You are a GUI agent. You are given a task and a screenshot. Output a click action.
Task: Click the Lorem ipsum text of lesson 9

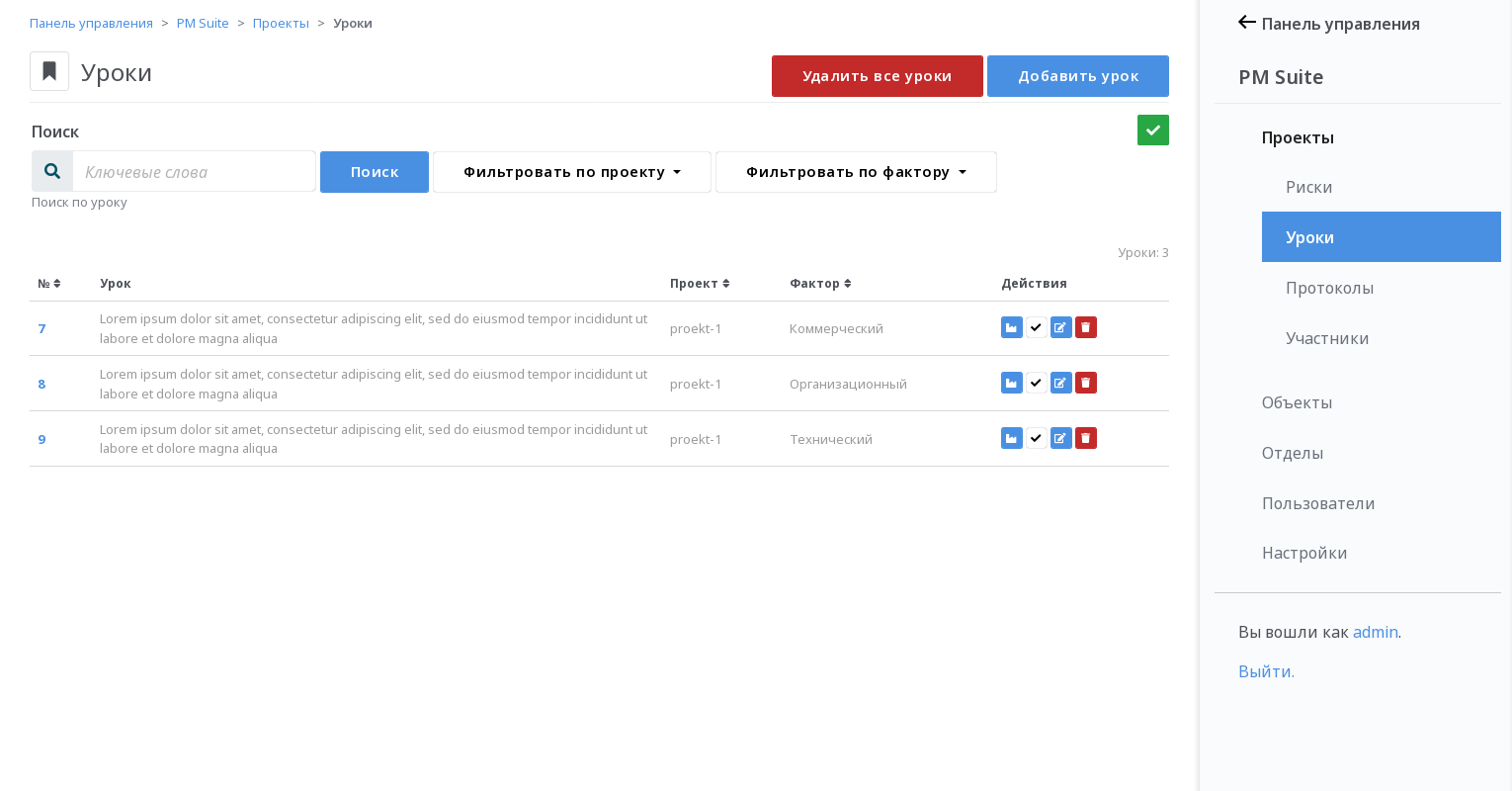click(x=374, y=439)
